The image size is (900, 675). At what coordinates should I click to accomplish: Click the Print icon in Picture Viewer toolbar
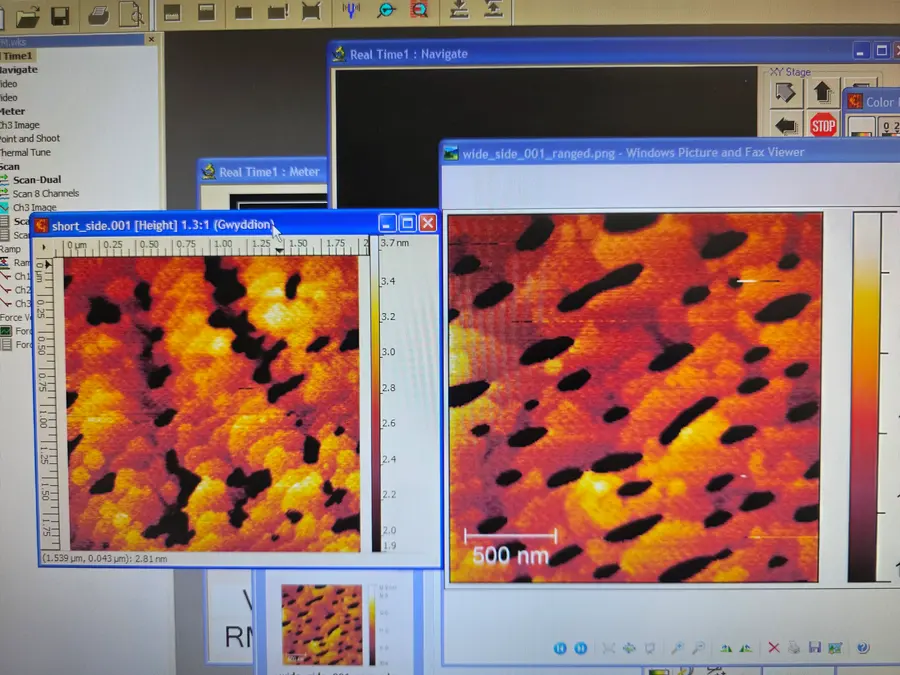click(x=794, y=647)
